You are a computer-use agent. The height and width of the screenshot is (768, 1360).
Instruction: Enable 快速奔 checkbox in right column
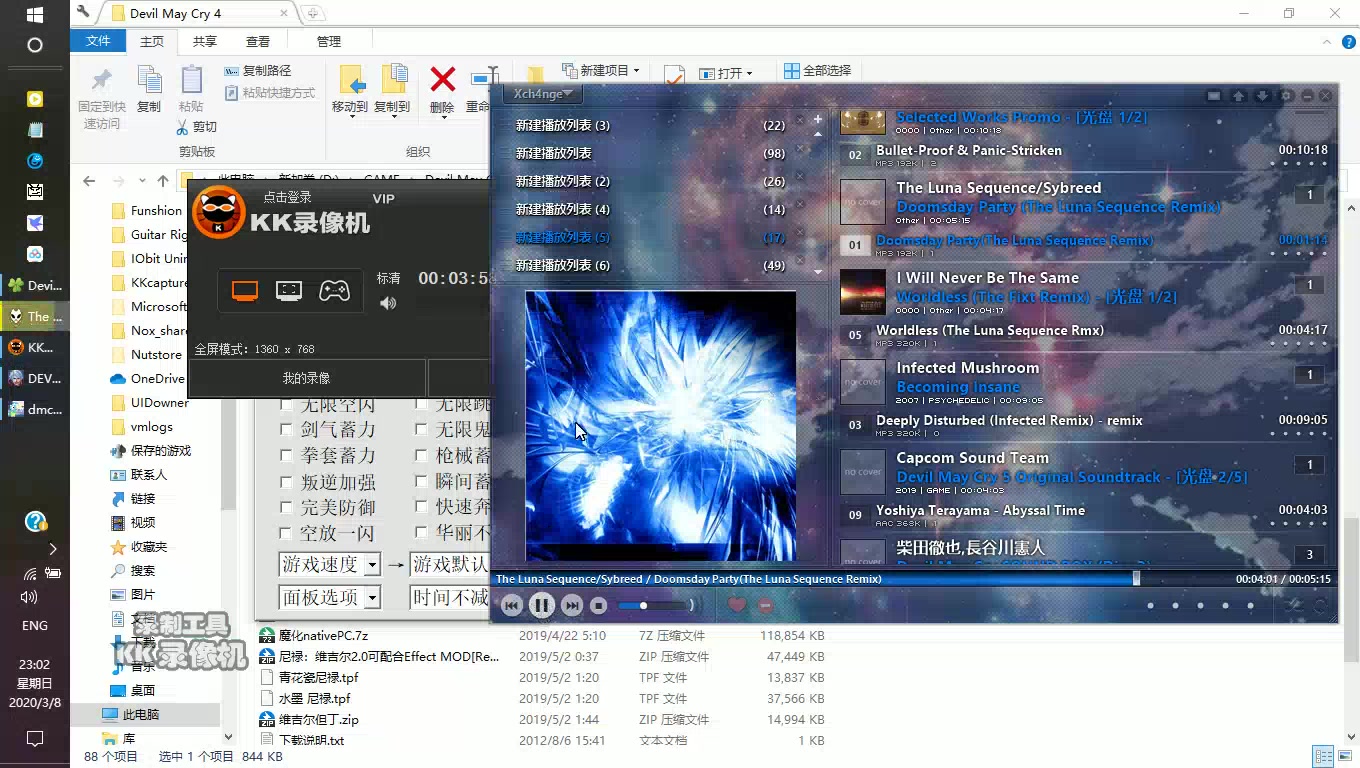[421, 507]
